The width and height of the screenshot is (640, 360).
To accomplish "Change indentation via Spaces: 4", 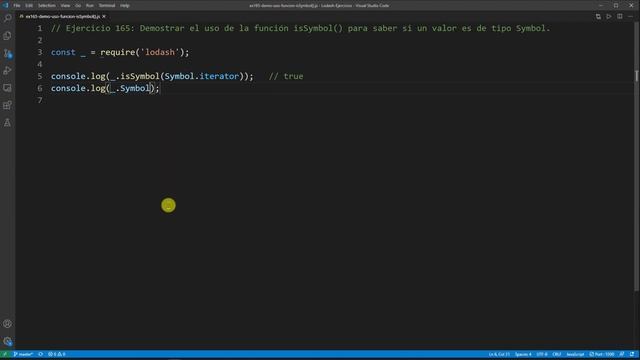I will (523, 354).
